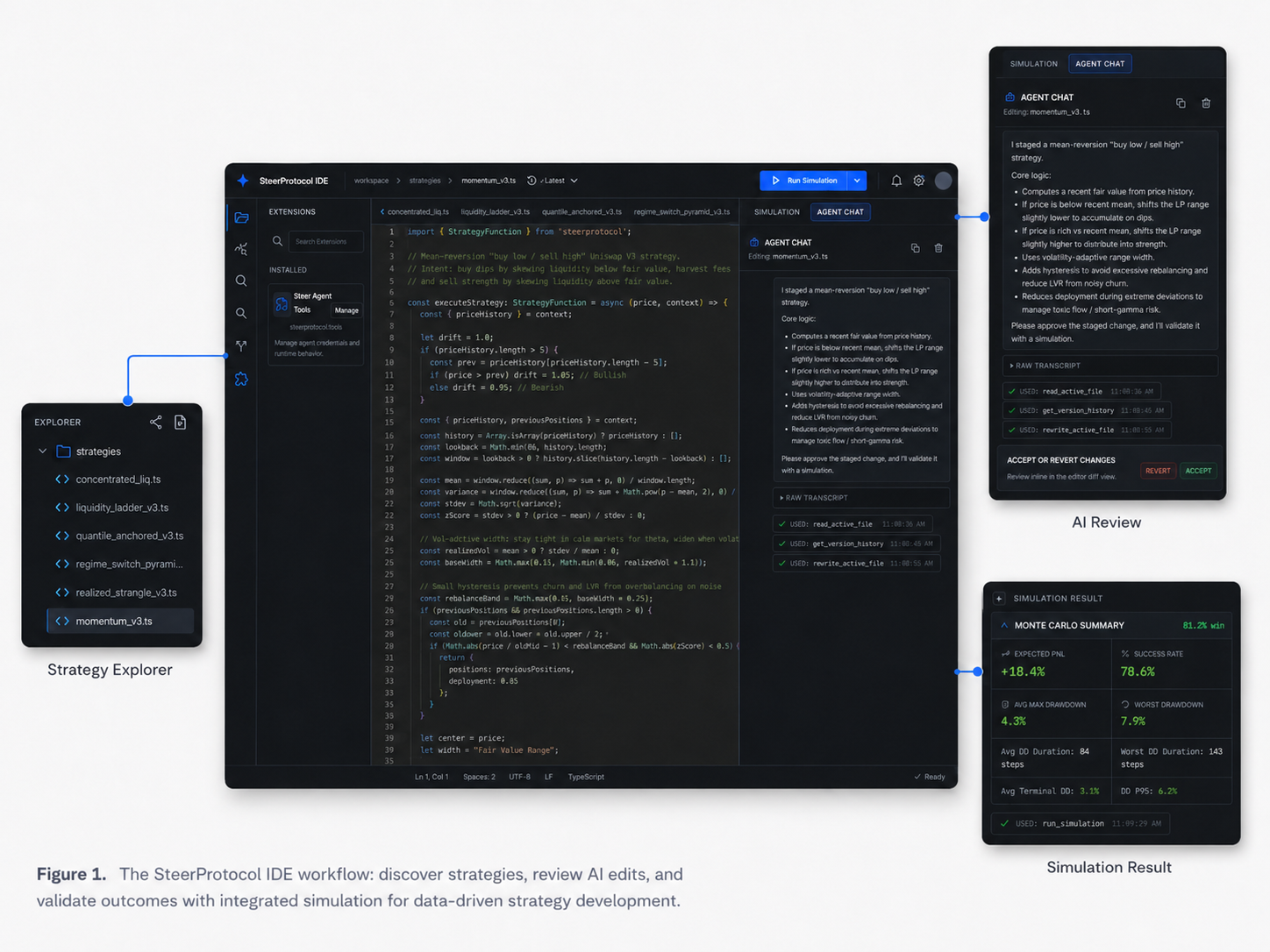Open concentrated_liq.ts in the Explorer tree

tap(118, 480)
